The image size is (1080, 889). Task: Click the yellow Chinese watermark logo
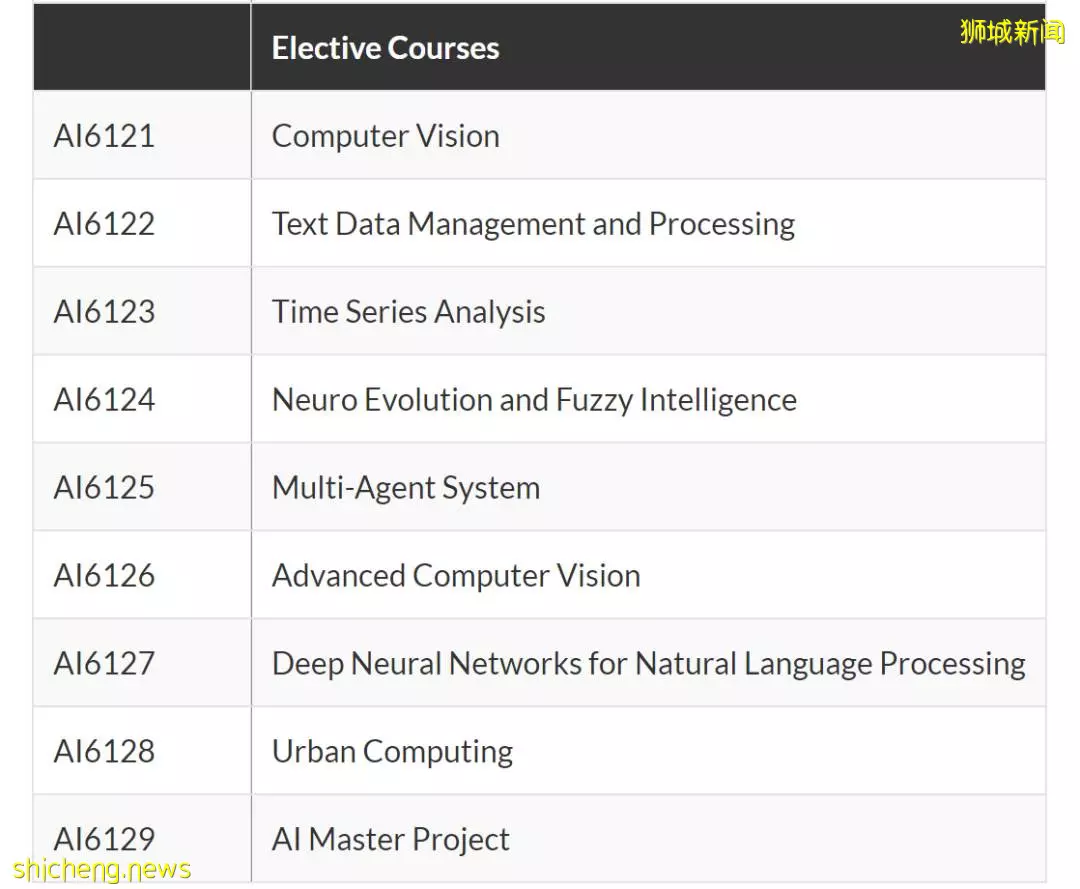1012,32
